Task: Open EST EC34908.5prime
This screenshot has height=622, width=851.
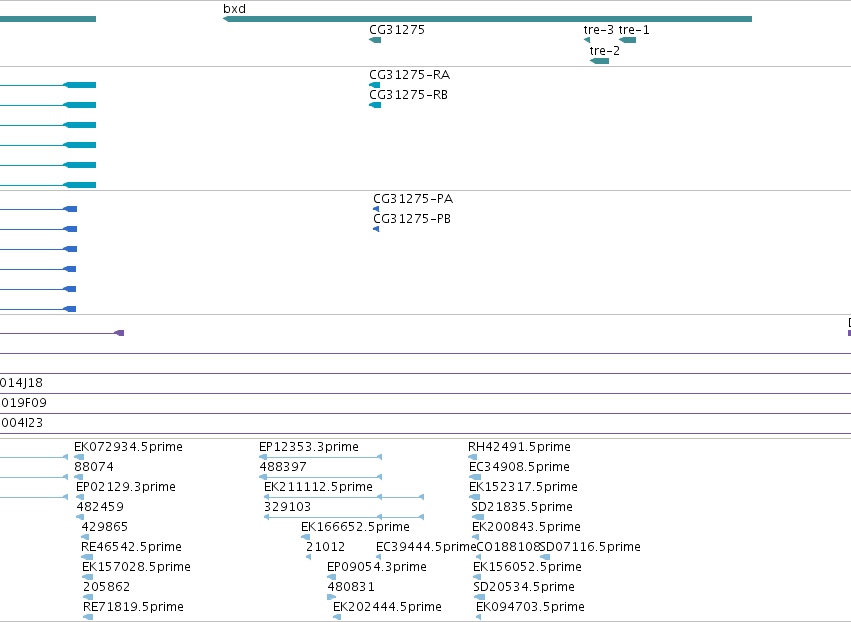Action: 519,467
